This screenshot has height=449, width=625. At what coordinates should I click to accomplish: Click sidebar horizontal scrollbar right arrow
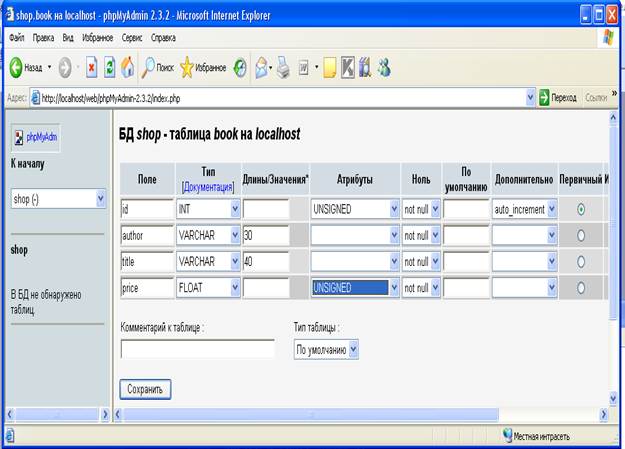pos(105,415)
